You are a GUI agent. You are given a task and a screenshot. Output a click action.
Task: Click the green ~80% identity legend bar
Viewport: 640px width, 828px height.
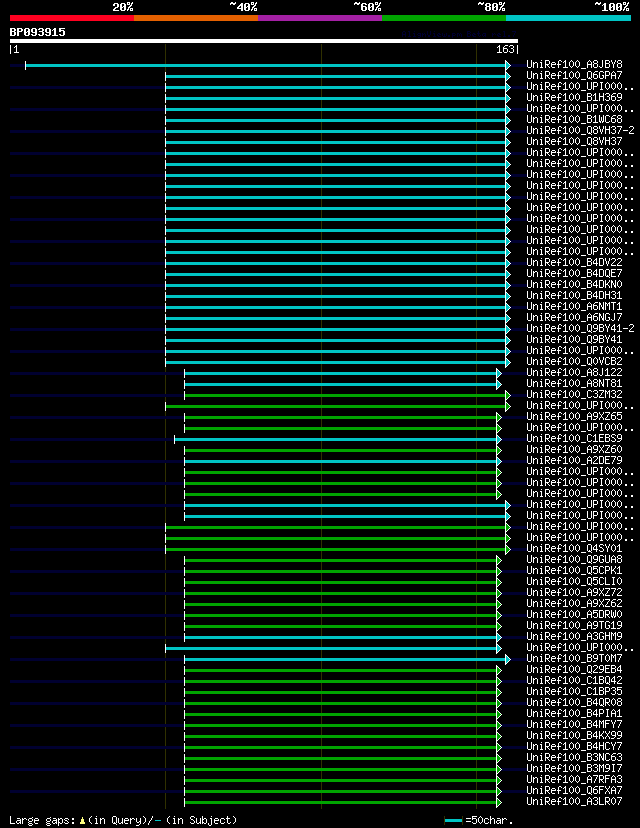pos(444,18)
